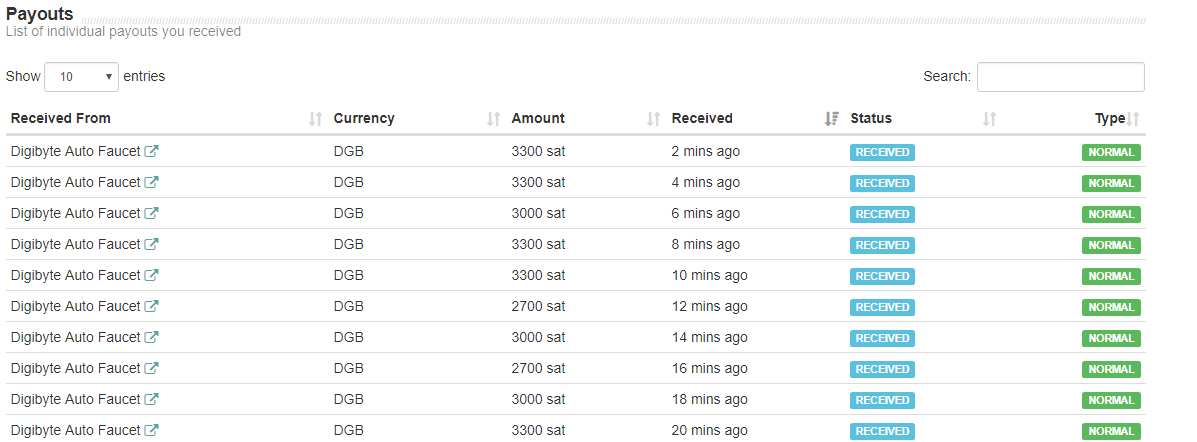This screenshot has height=442, width=1197.
Task: Select 3000 sat amount in 6 mins ago row
Action: 538,214
